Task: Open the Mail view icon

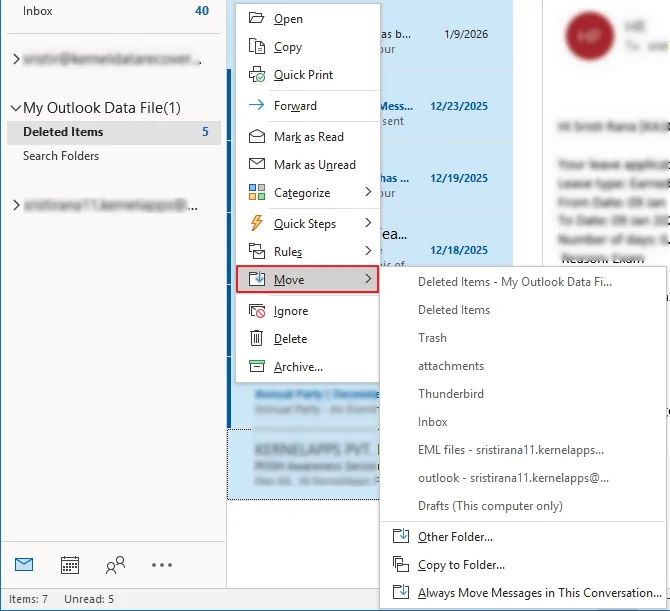Action: [x=24, y=565]
